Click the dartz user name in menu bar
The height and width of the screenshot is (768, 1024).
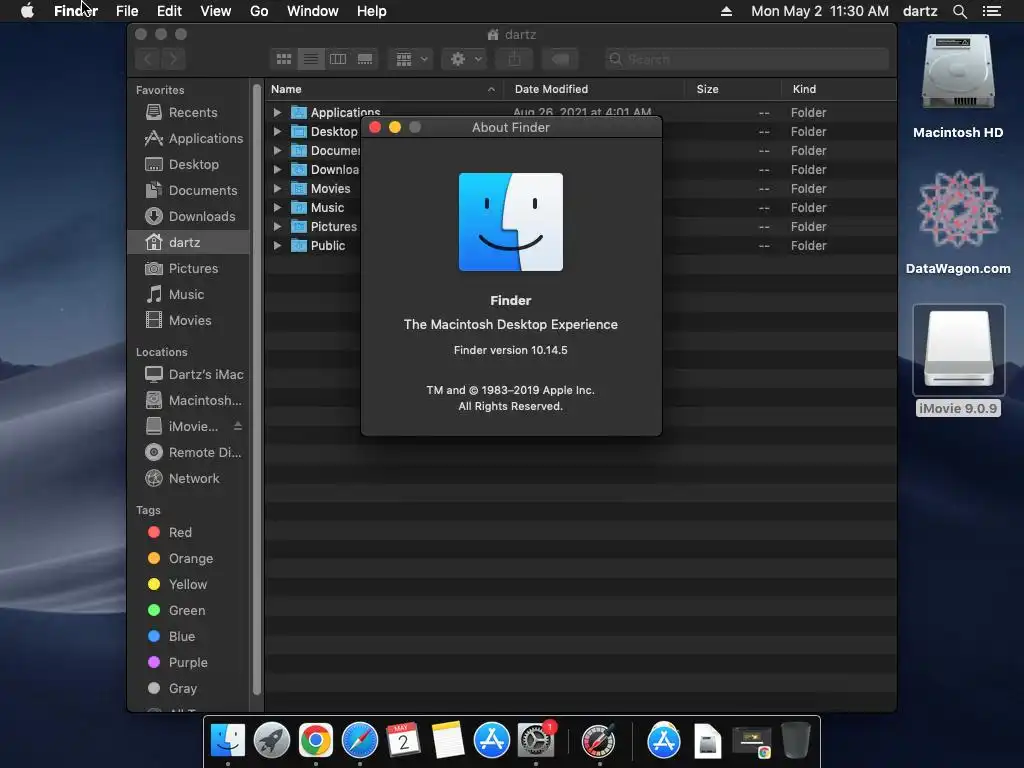[x=920, y=11]
